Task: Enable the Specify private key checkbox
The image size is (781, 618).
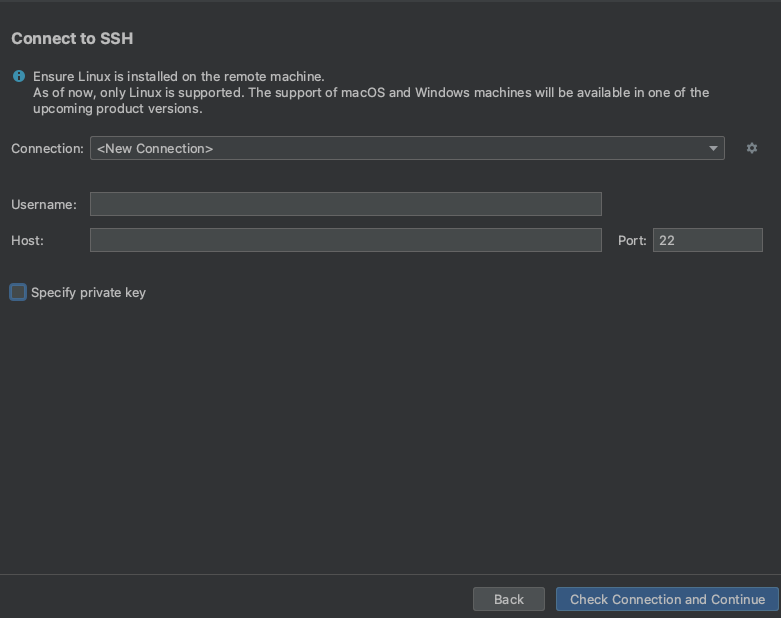Action: coord(18,292)
